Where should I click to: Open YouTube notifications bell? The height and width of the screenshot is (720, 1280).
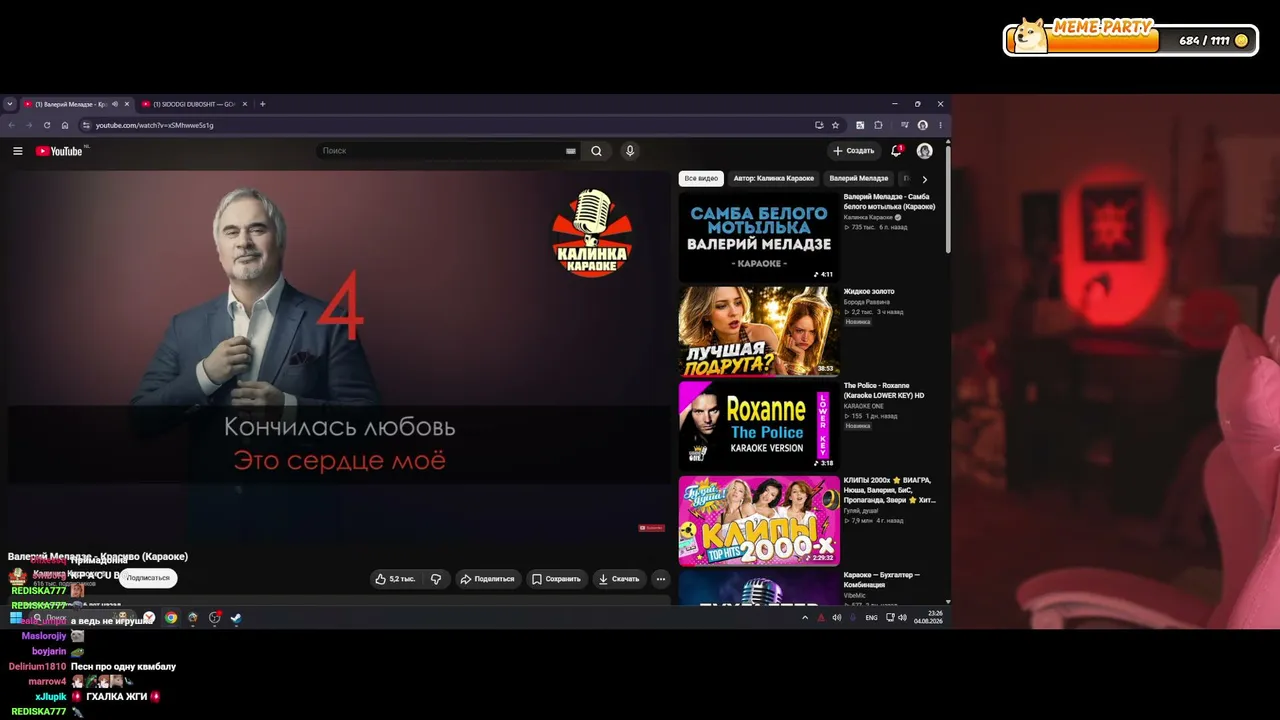click(x=896, y=151)
